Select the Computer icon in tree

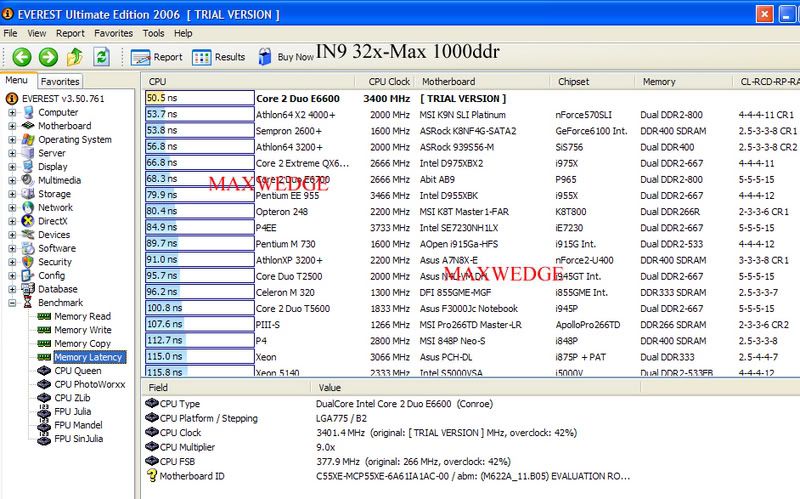click(x=28, y=112)
